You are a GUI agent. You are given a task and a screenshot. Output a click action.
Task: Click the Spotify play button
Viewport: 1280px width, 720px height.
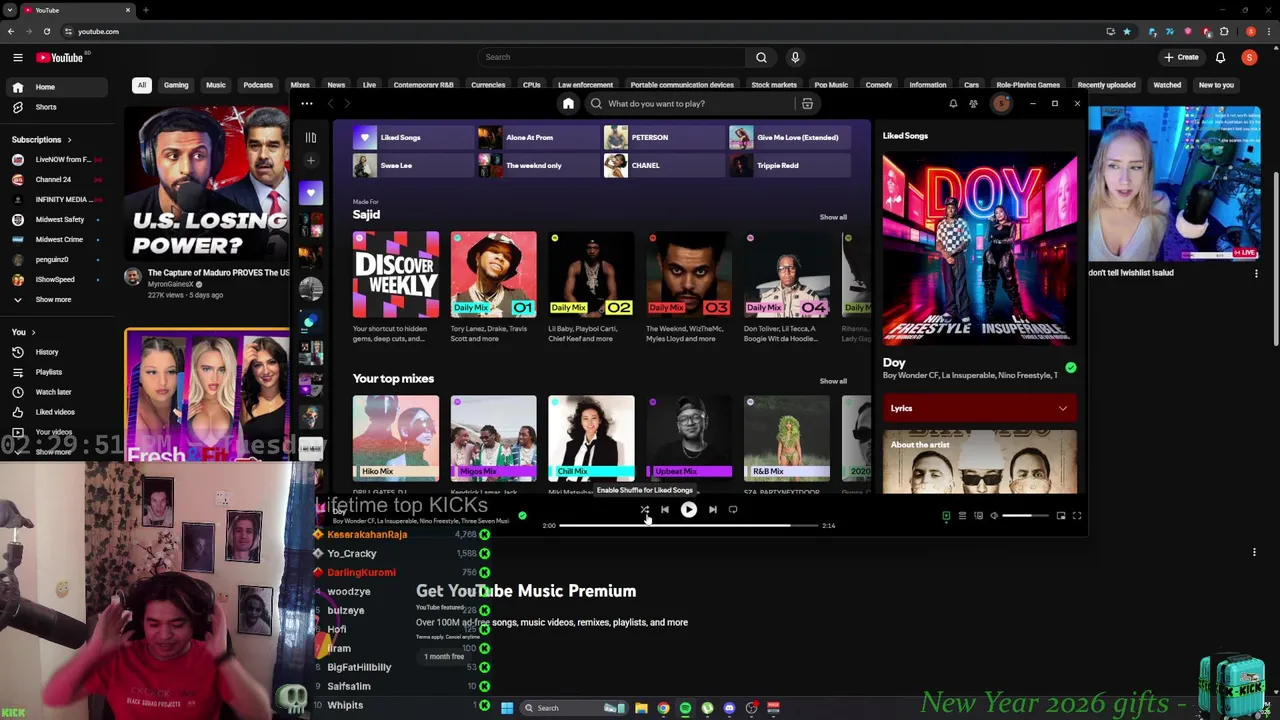tap(688, 510)
